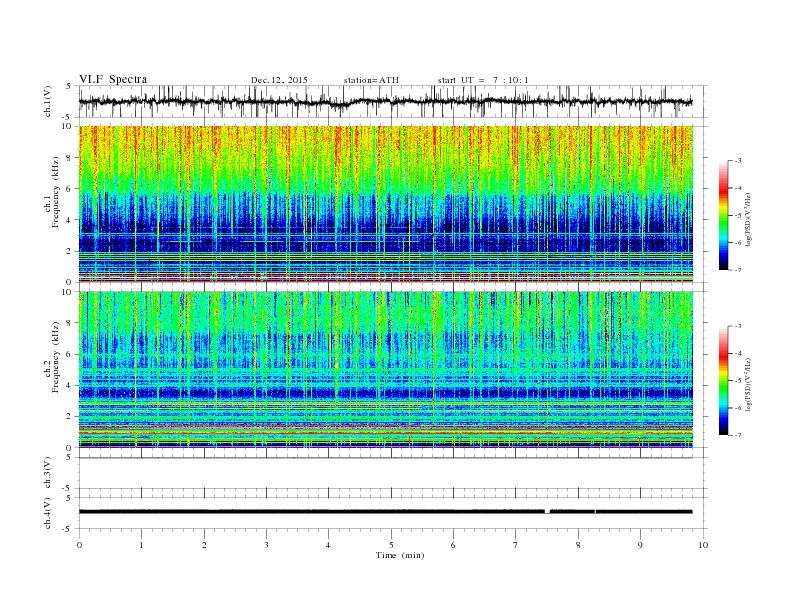Click the "ch.1(V)" waveform axis label
The image size is (792, 612).
click(x=48, y=101)
